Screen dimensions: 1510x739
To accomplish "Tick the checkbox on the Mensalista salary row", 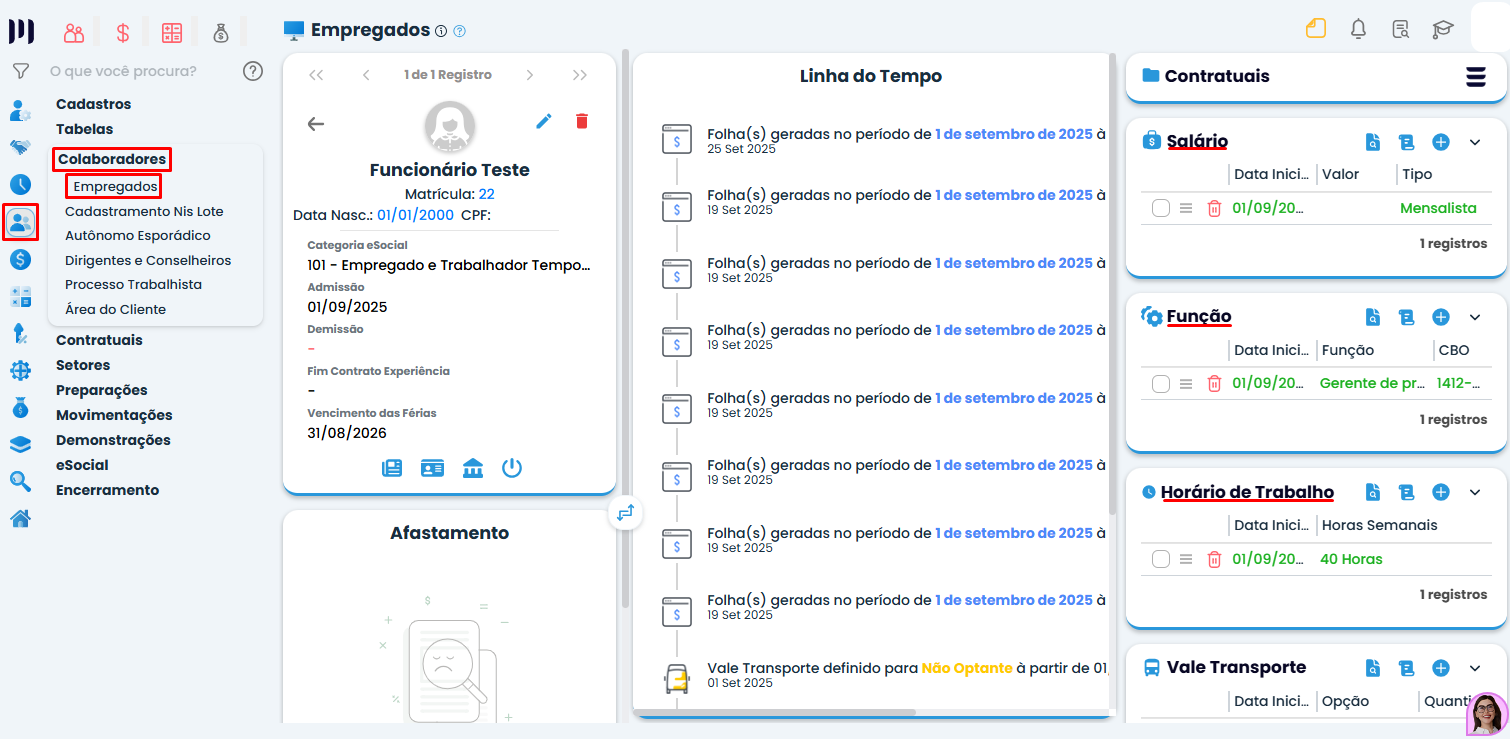I will point(1160,208).
